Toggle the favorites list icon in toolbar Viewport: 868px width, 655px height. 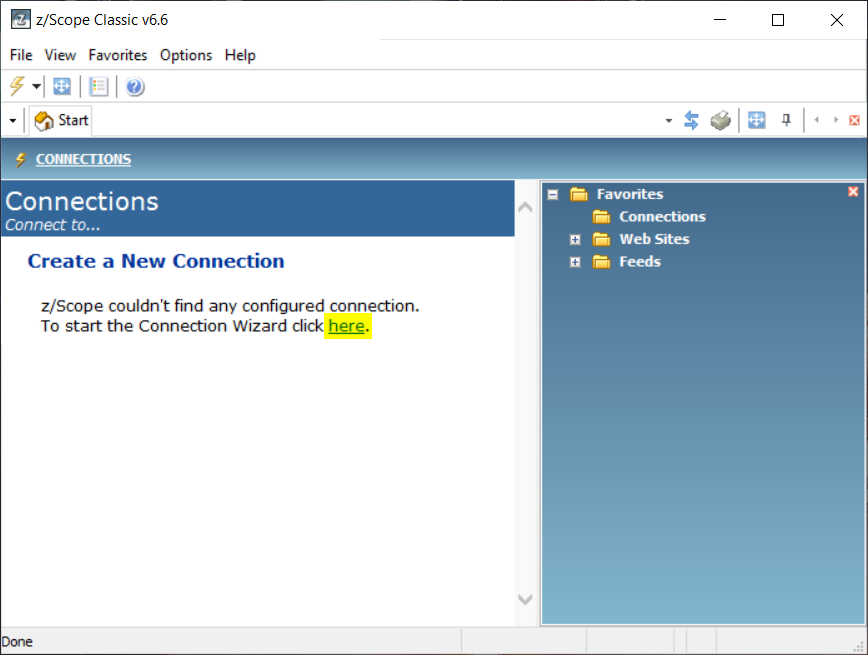(x=99, y=86)
